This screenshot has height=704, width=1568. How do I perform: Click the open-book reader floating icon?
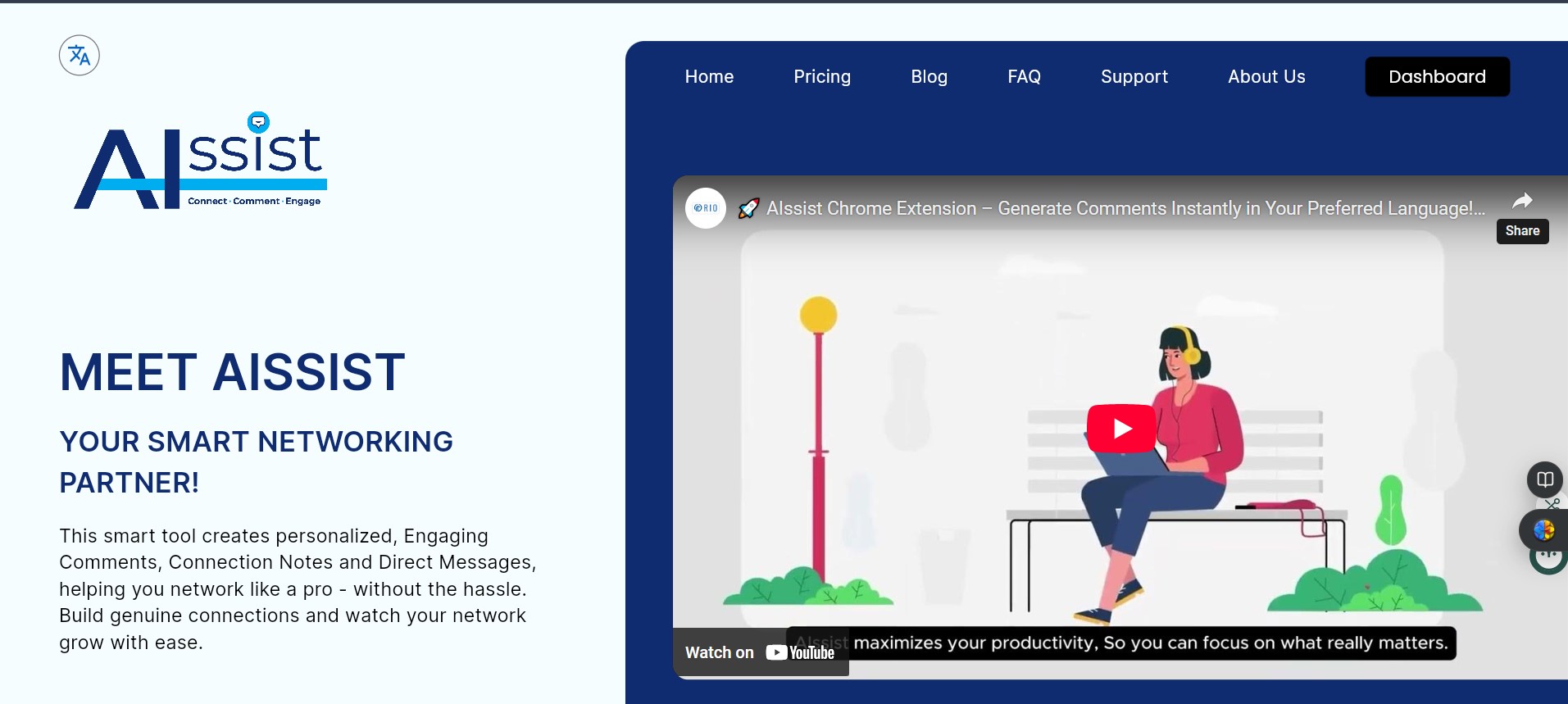click(1545, 479)
